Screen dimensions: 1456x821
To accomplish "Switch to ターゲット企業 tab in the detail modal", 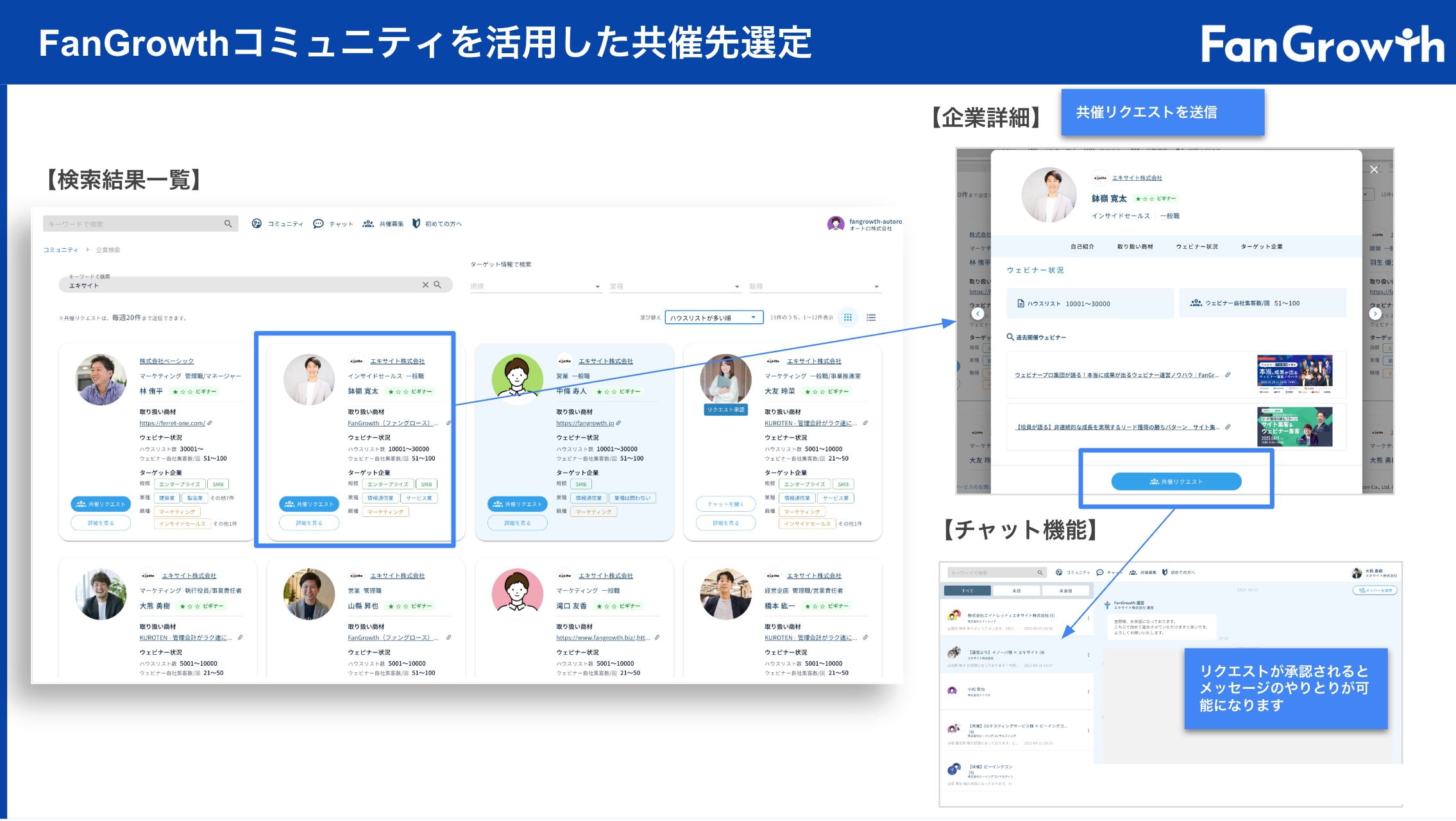I will 1262,246.
